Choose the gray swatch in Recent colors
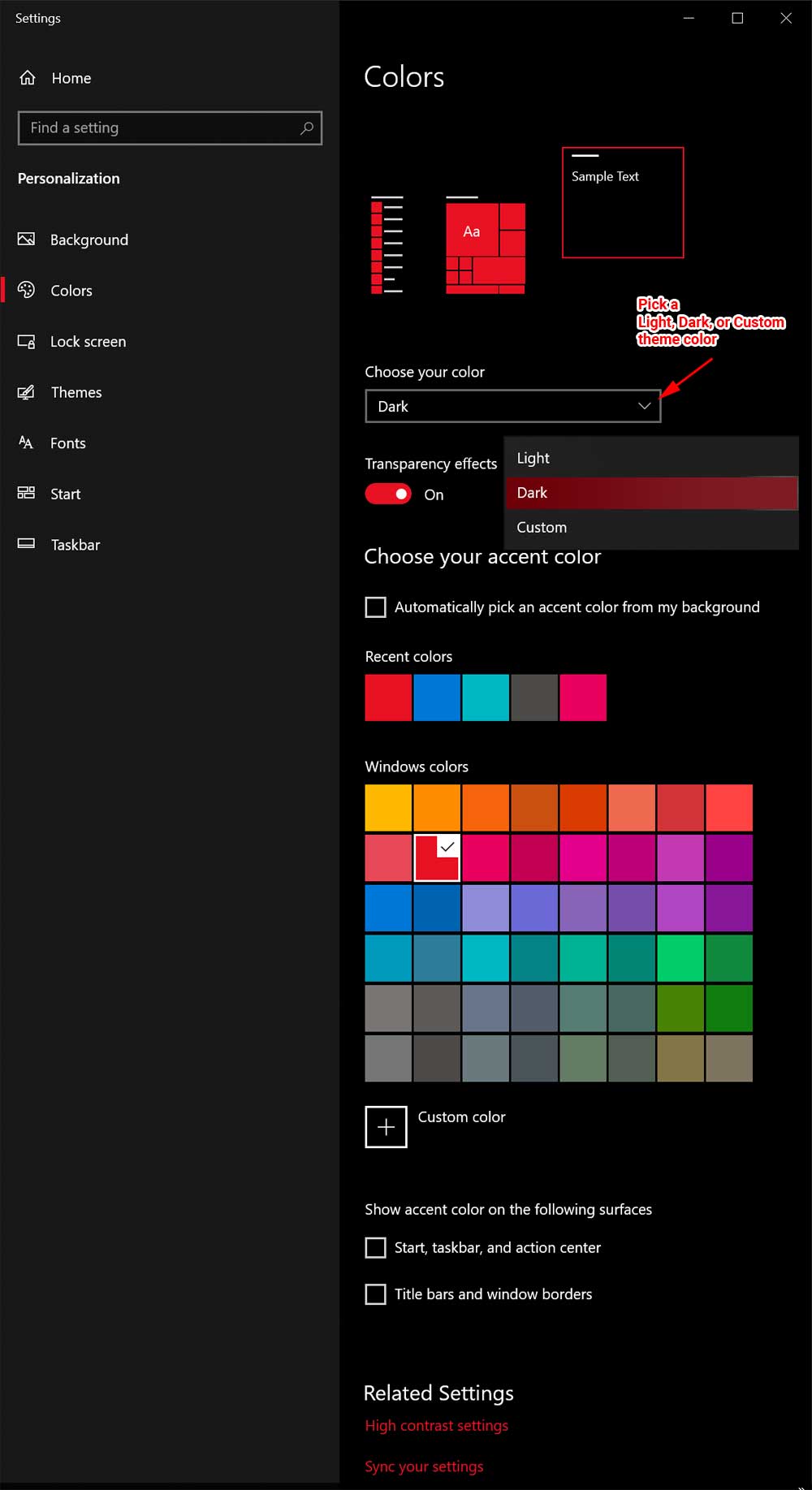812x1490 pixels. point(534,697)
